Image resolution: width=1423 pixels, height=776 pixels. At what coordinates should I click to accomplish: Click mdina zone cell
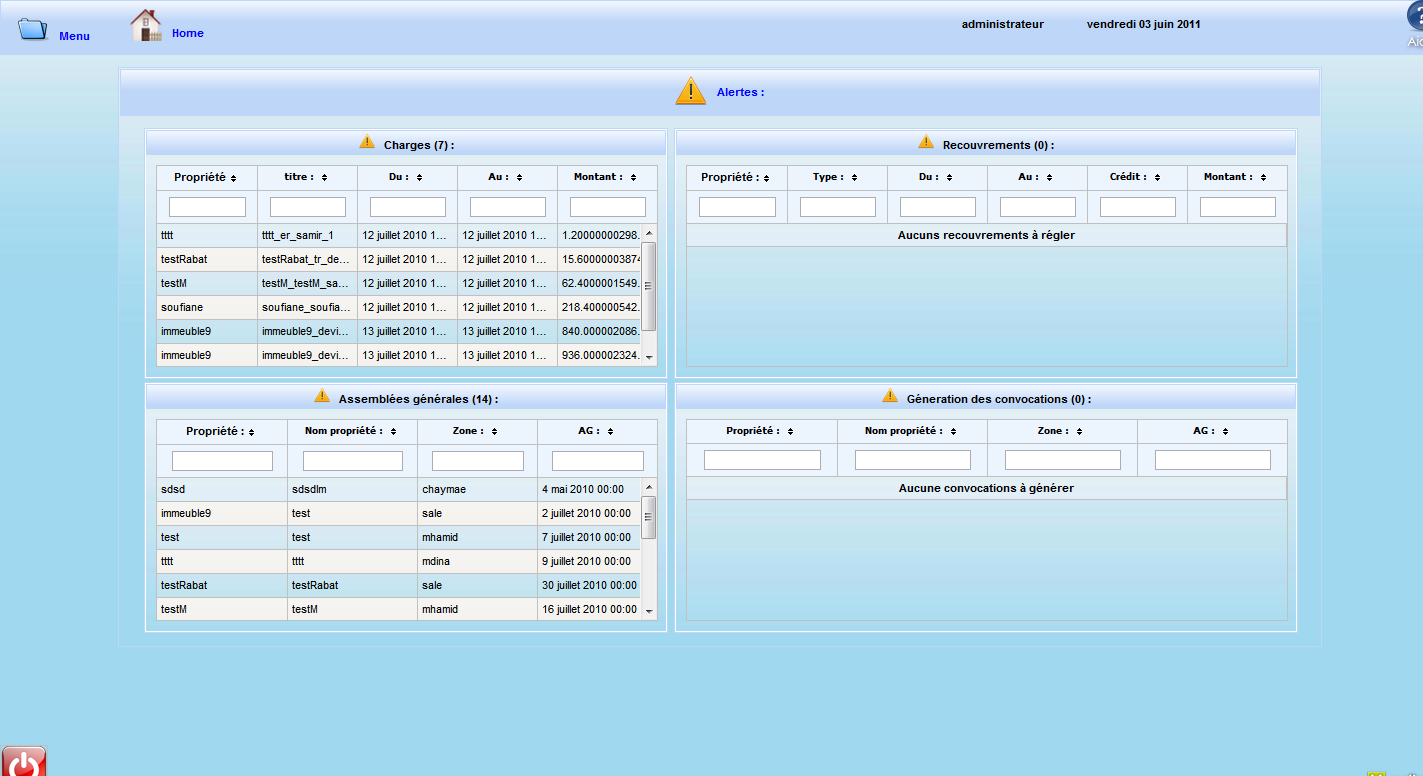(477, 561)
